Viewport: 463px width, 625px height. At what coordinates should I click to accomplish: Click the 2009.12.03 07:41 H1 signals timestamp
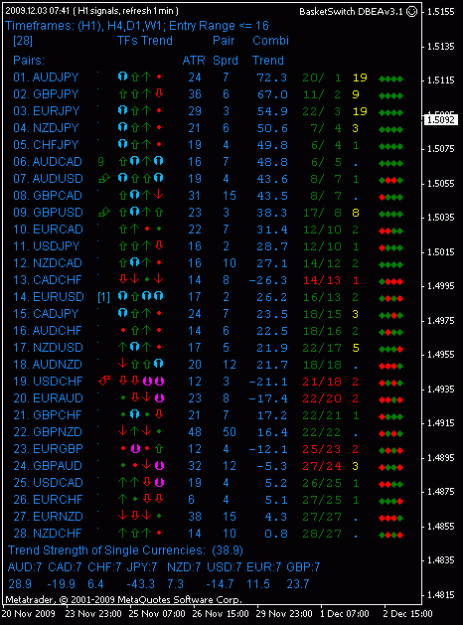[92, 11]
